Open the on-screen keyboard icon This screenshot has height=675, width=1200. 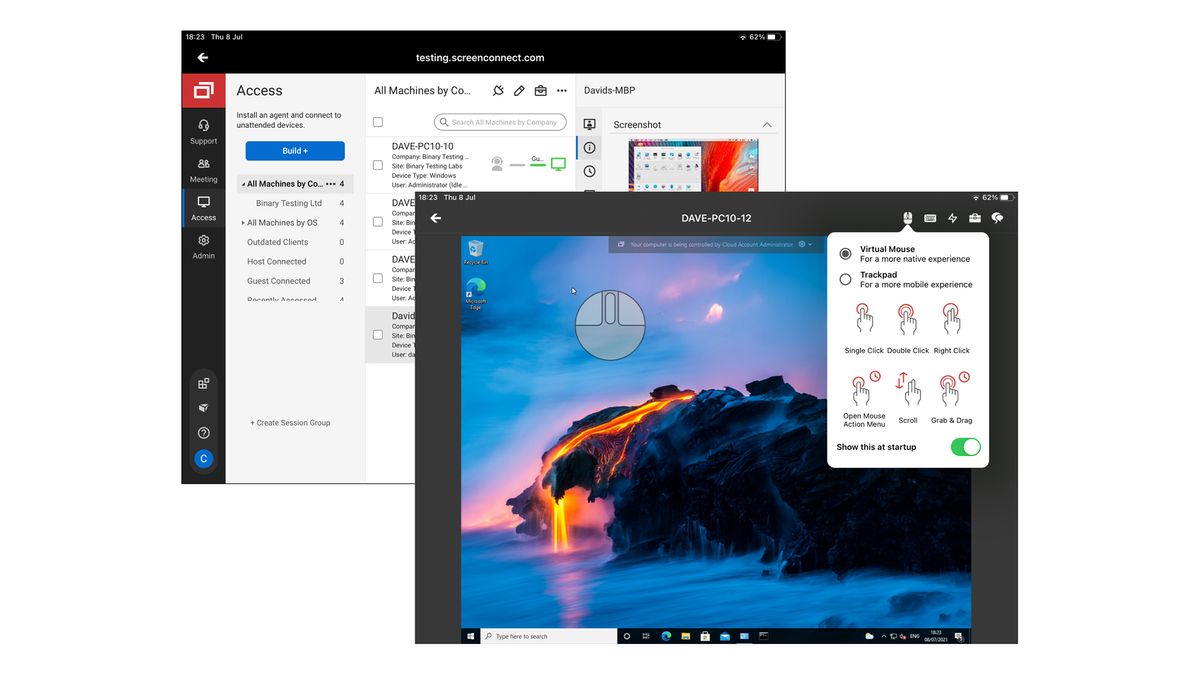coord(929,217)
